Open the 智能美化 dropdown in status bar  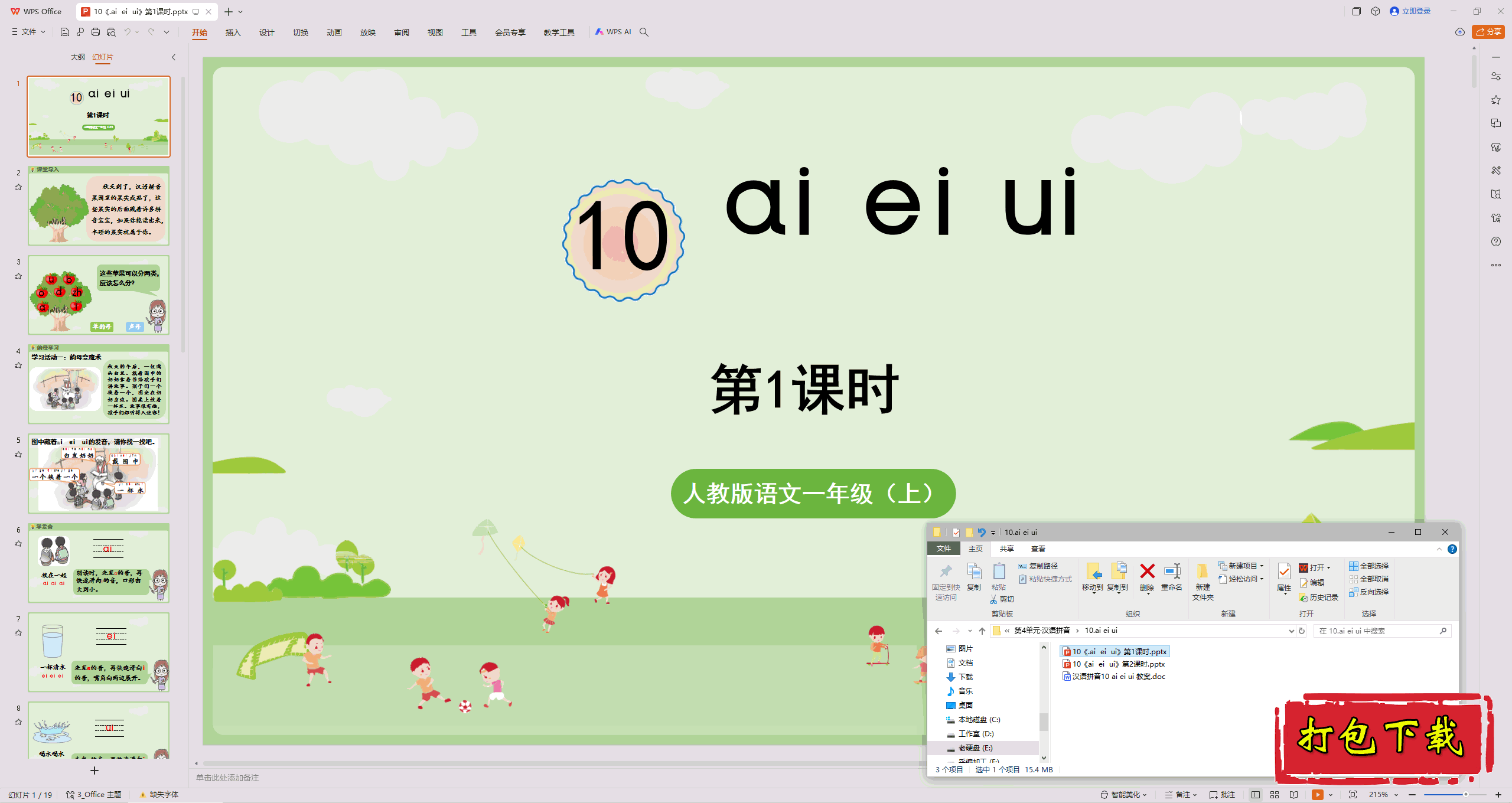tap(1123, 795)
